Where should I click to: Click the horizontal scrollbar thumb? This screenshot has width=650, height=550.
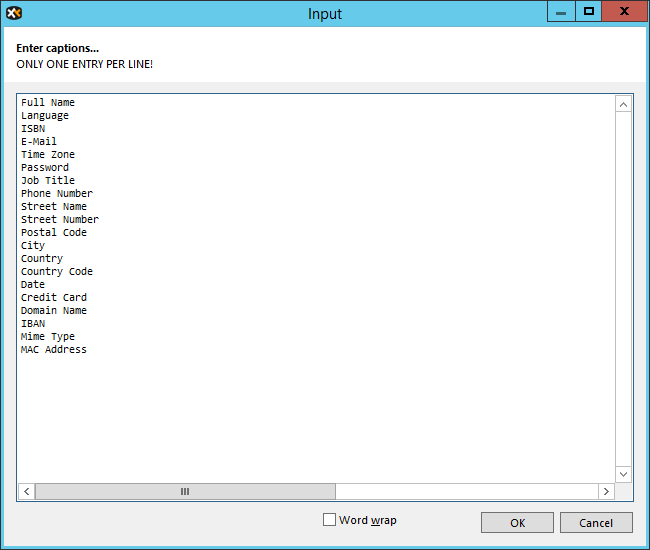[x=185, y=492]
